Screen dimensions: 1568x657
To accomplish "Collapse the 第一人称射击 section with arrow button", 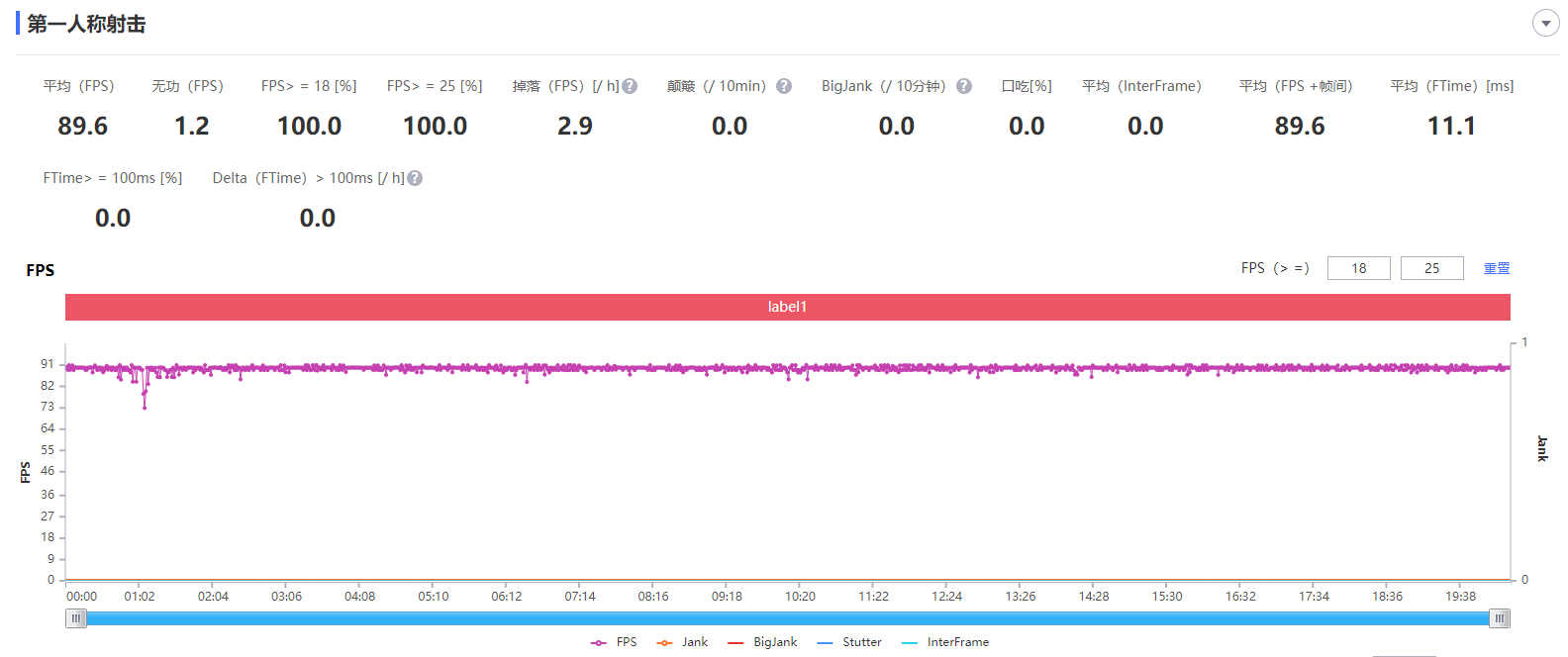I will [x=1545, y=23].
